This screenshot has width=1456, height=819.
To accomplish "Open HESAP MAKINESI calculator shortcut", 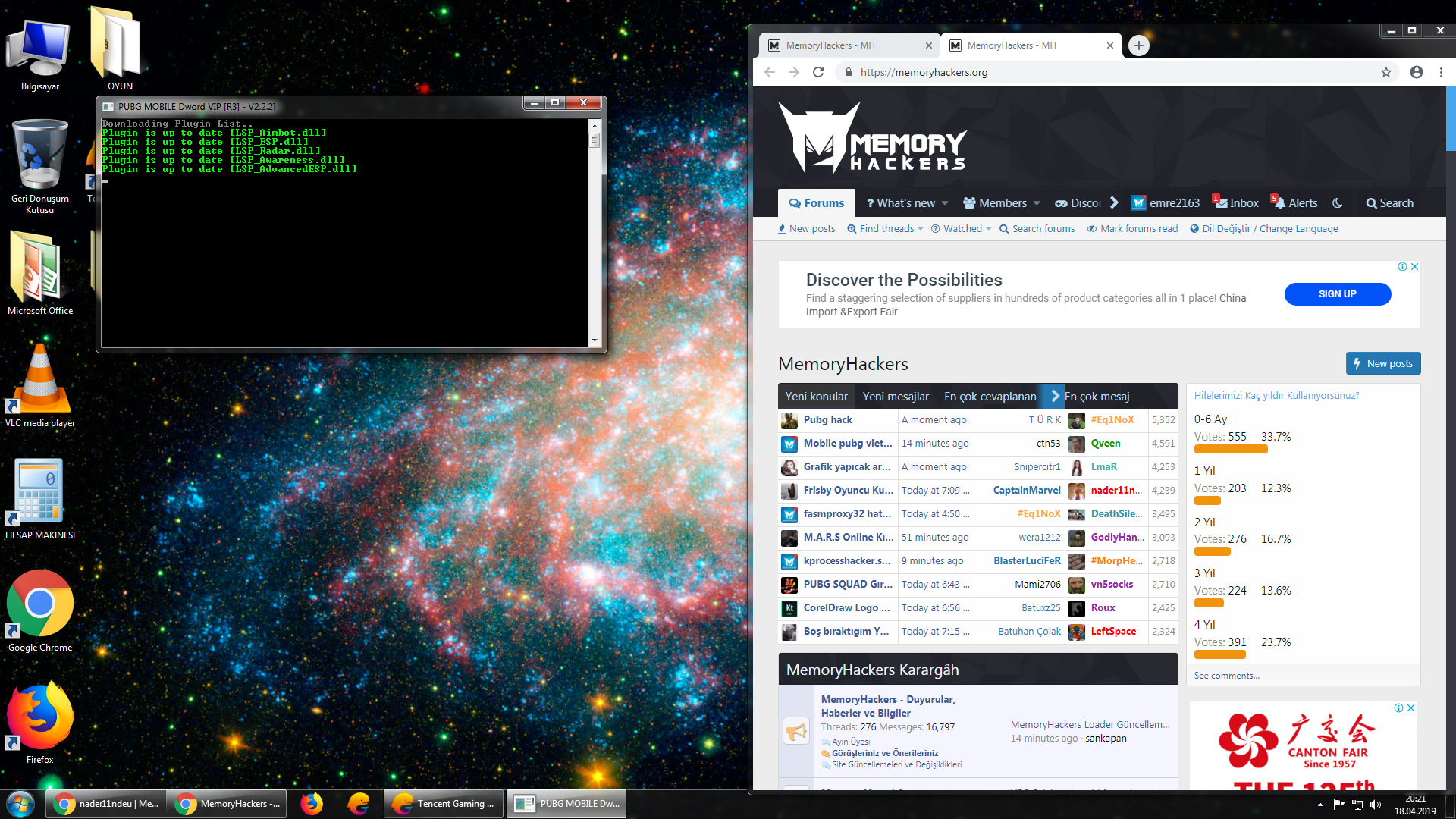I will click(x=40, y=498).
